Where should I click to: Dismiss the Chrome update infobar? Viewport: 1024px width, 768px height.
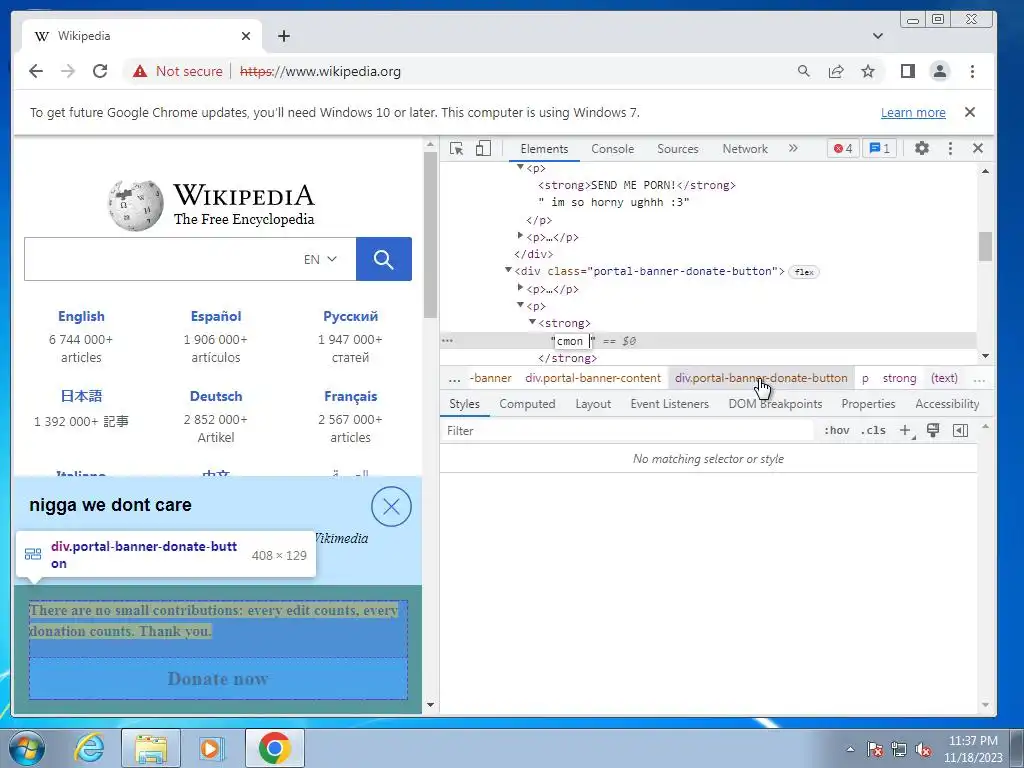tap(970, 112)
